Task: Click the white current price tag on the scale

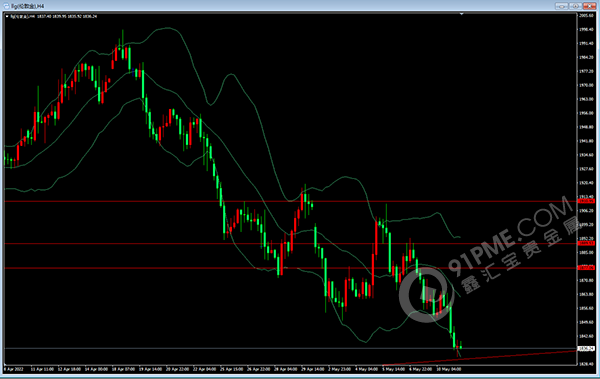Action: (x=586, y=348)
